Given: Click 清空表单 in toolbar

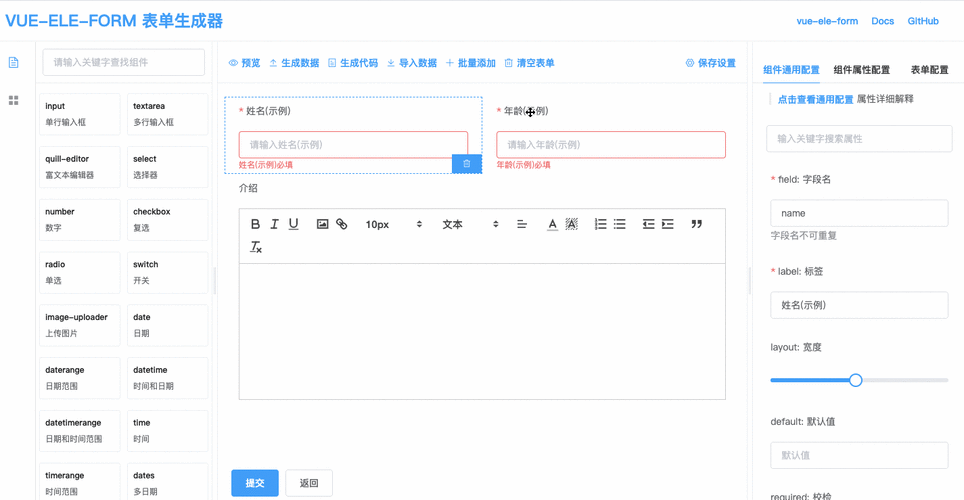Looking at the screenshot, I should point(529,63).
